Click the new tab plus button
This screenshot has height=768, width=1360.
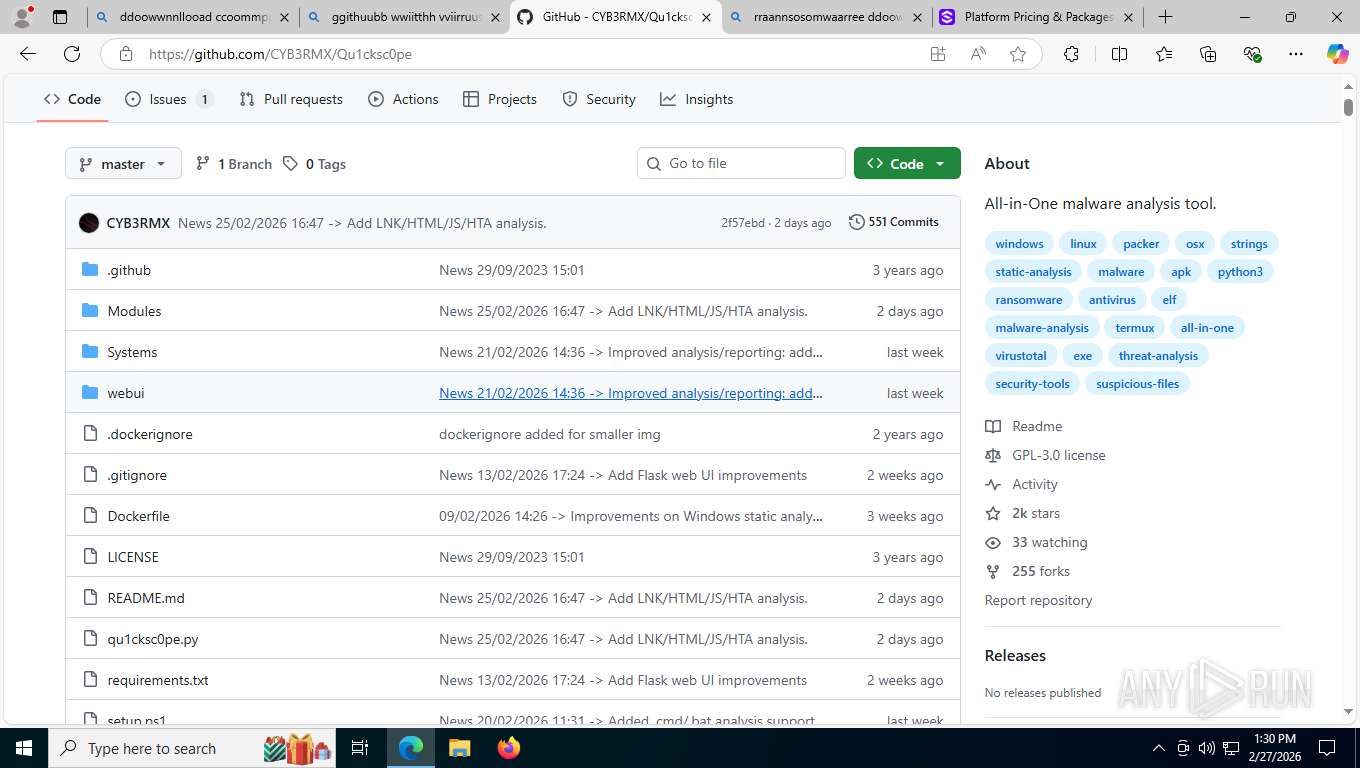point(1166,17)
